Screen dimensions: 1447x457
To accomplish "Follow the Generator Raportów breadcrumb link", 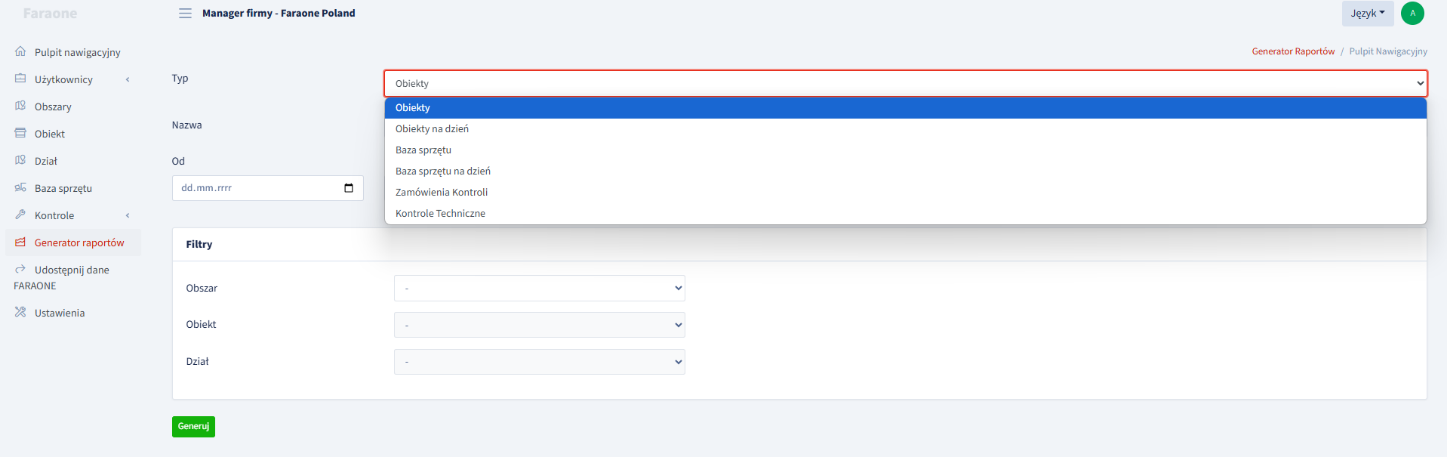I will click(x=1293, y=50).
